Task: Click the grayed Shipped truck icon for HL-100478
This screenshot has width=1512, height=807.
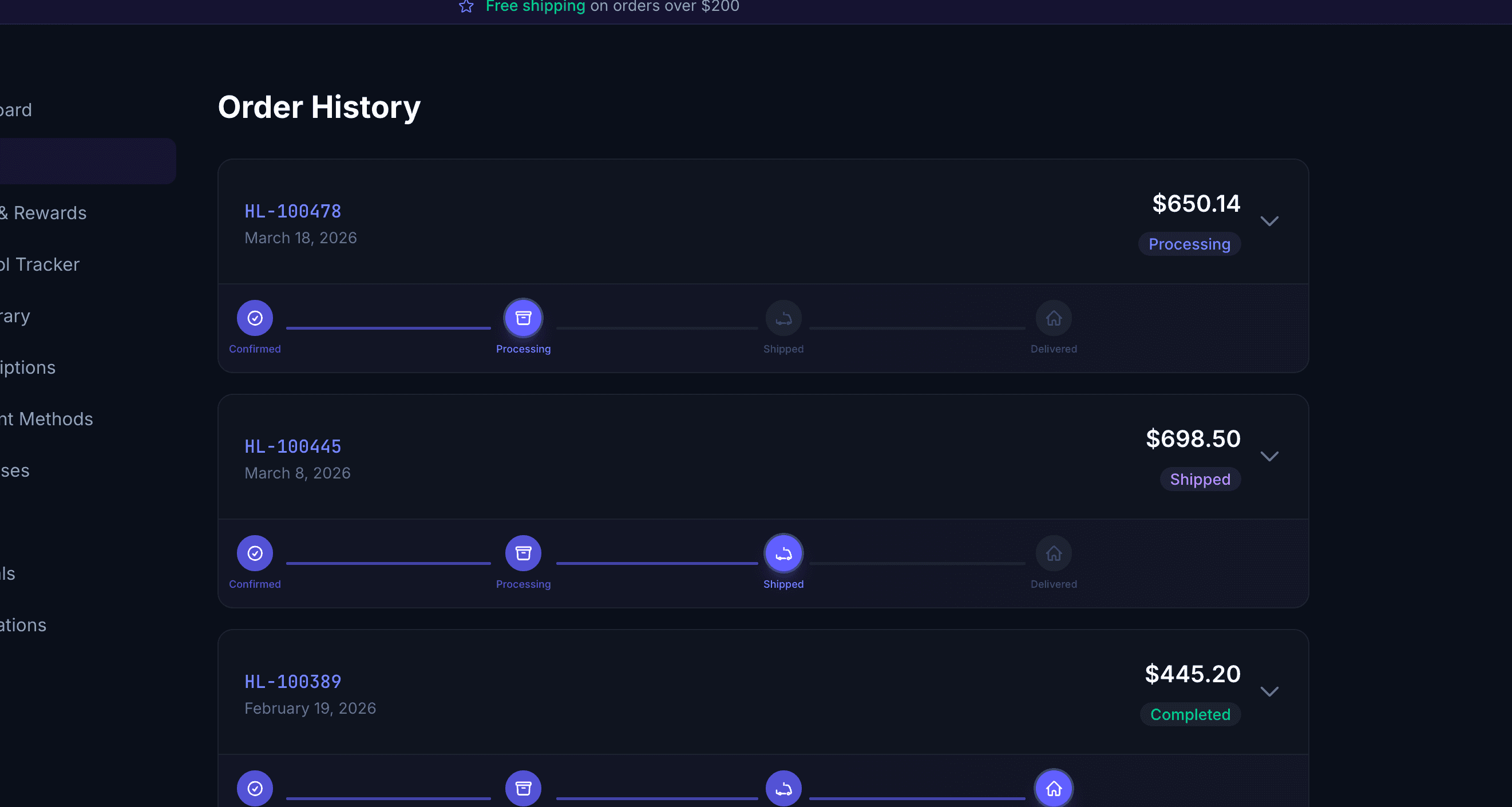Action: coord(783,318)
